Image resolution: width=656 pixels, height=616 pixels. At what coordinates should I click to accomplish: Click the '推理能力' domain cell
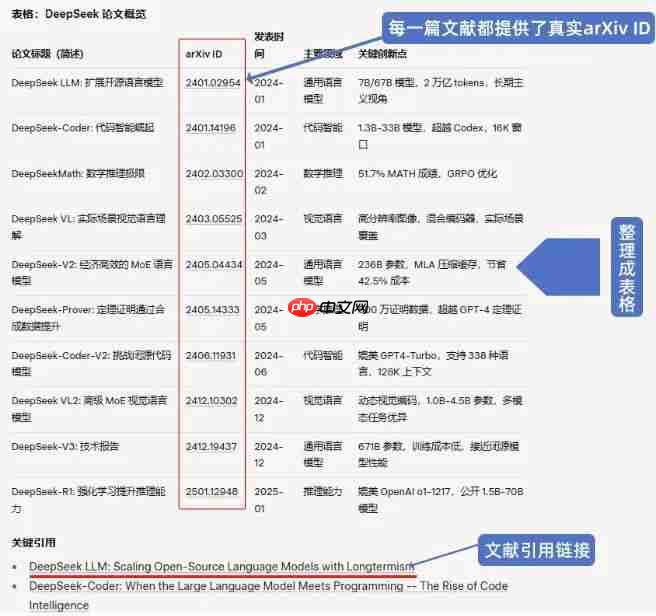point(323,492)
